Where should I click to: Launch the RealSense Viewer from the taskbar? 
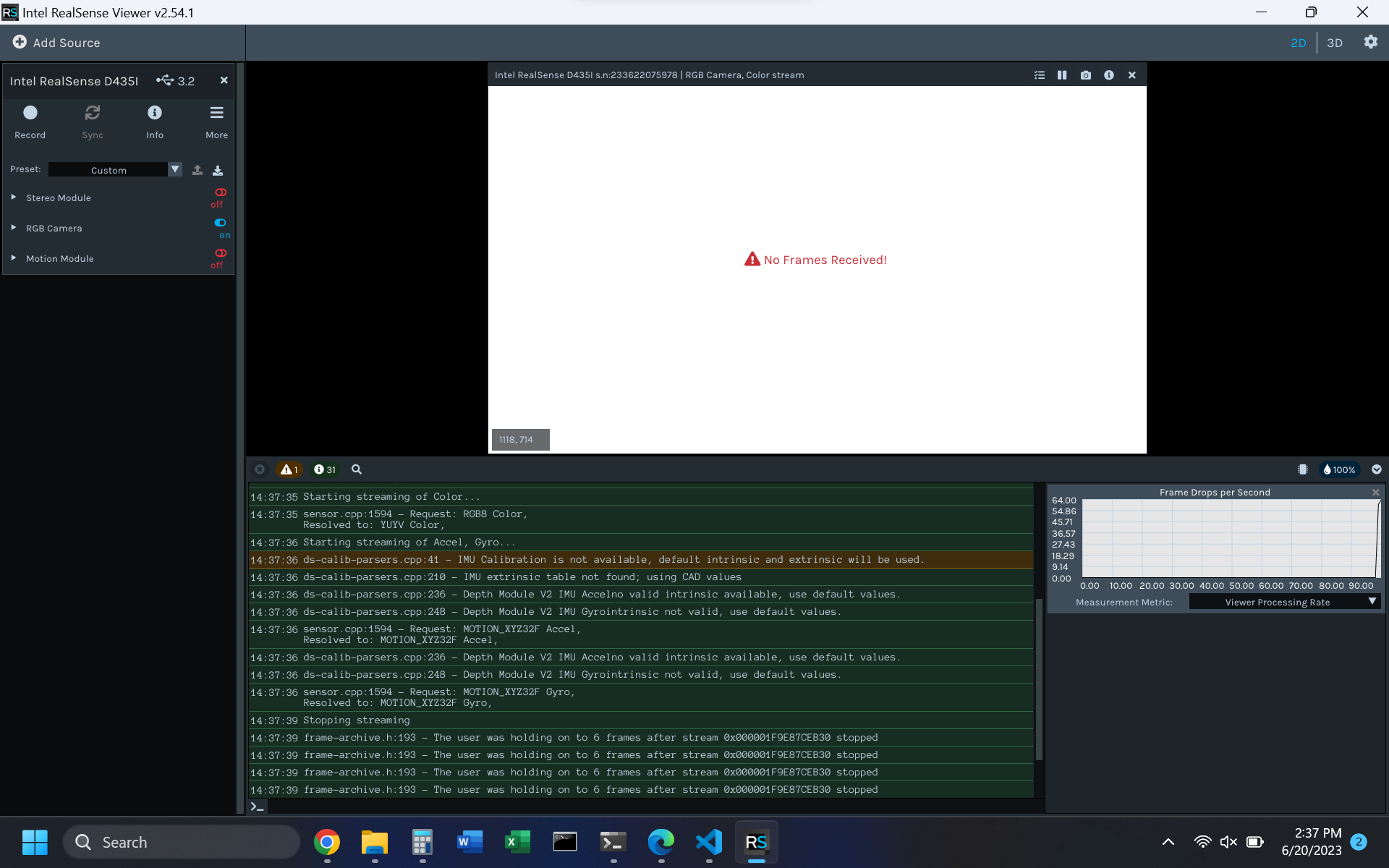[757, 842]
